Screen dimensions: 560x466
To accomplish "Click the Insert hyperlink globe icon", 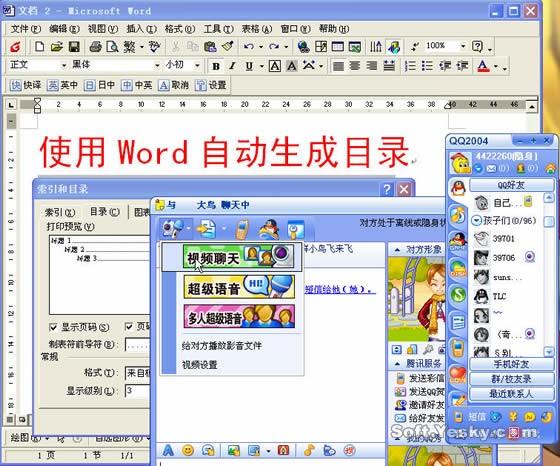I will tap(303, 46).
